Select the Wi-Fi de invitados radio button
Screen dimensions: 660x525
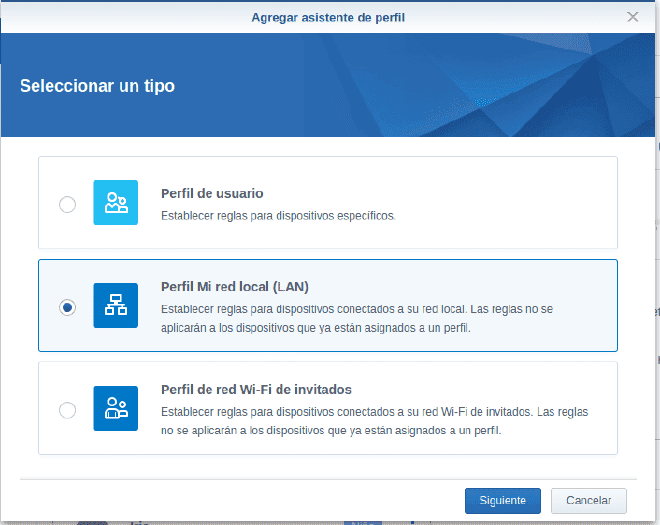tap(67, 410)
